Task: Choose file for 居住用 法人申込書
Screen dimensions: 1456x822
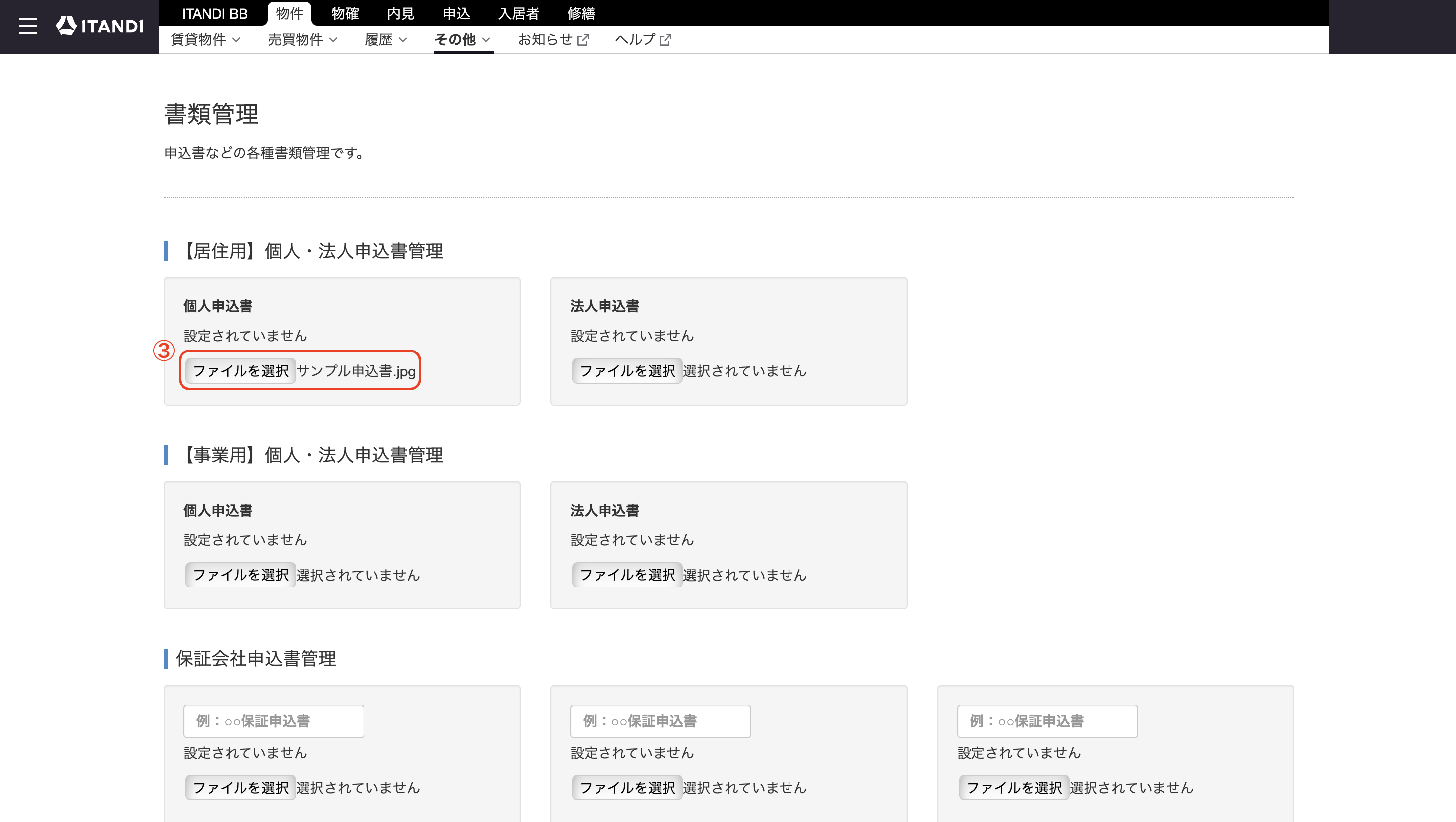Action: pyautogui.click(x=627, y=371)
